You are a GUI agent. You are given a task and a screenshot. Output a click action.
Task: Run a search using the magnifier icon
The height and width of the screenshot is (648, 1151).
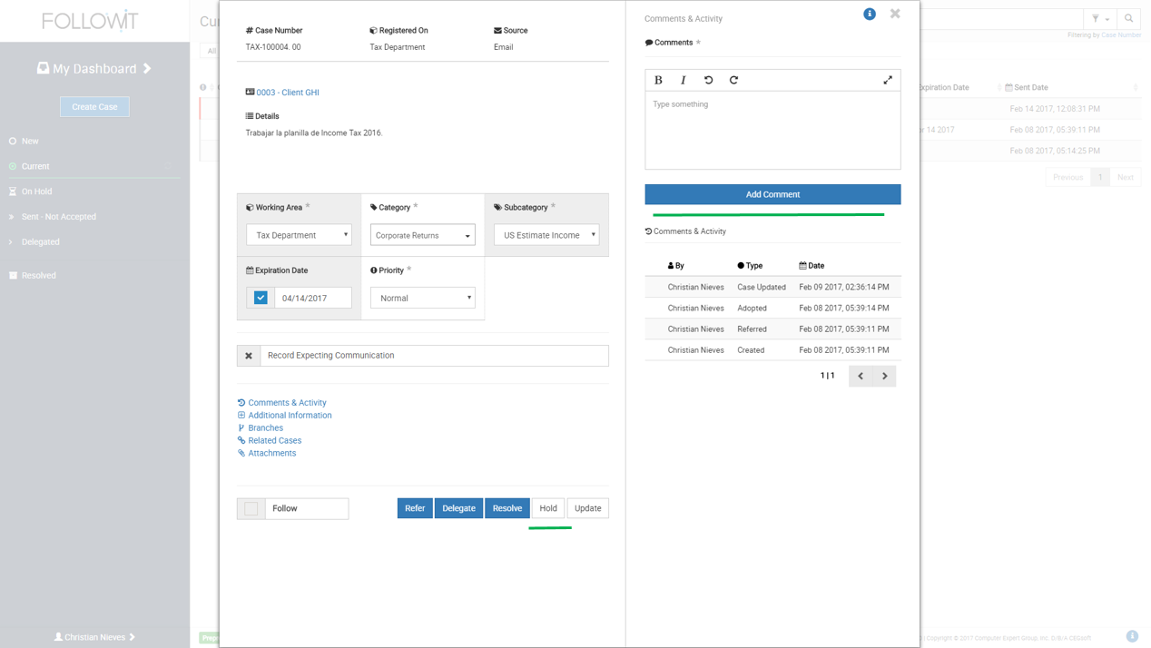point(1128,19)
